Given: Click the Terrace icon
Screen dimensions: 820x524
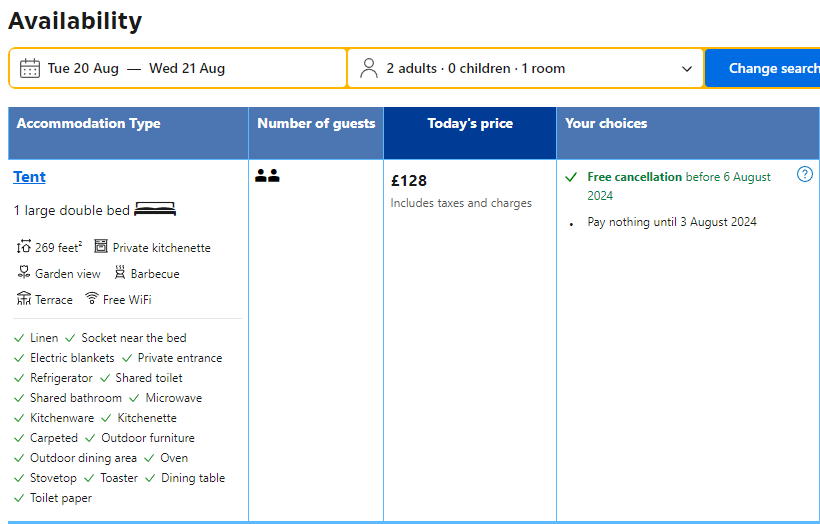Looking at the screenshot, I should [24, 298].
